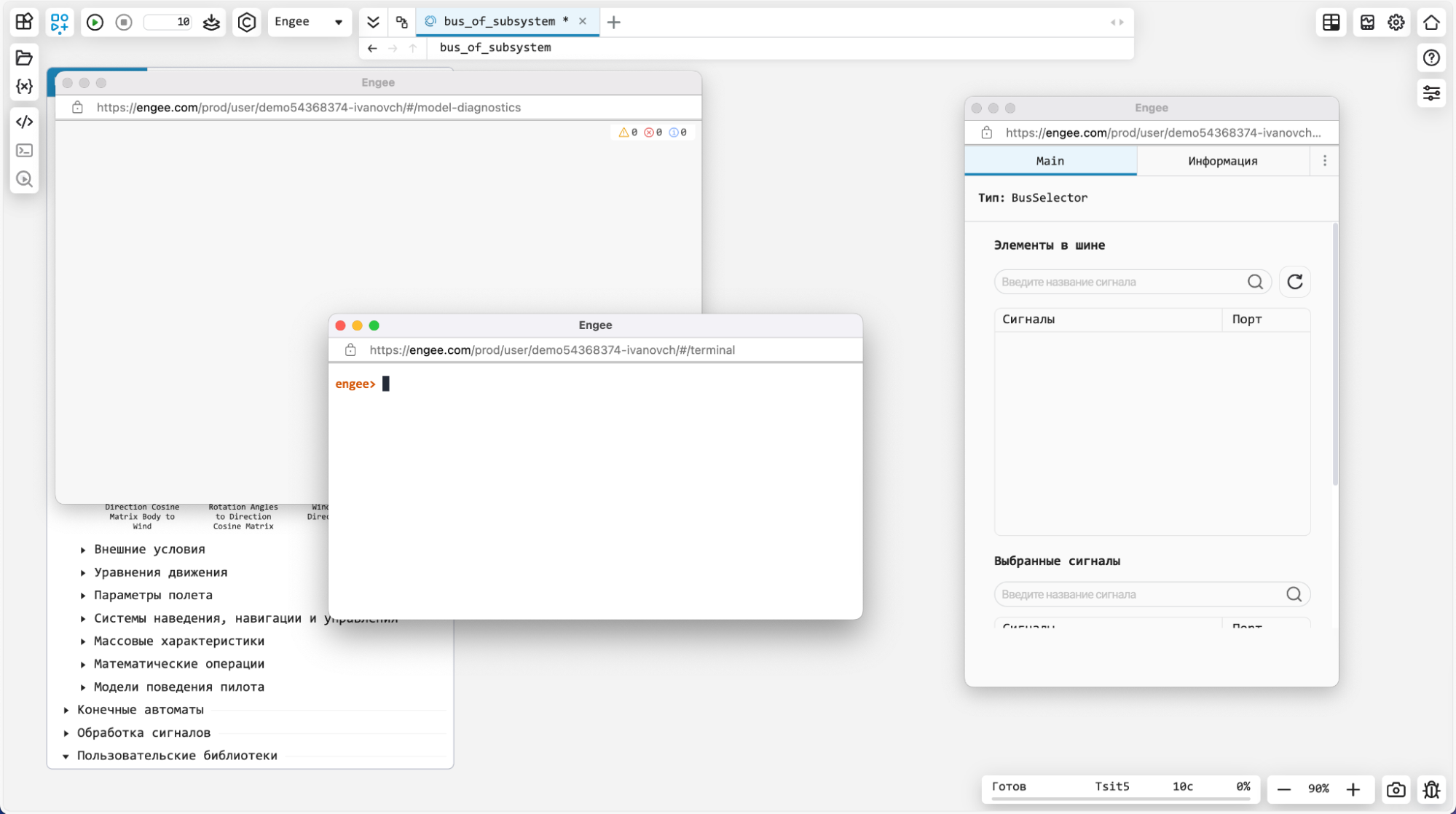Zoom out with the minus button

click(1284, 789)
